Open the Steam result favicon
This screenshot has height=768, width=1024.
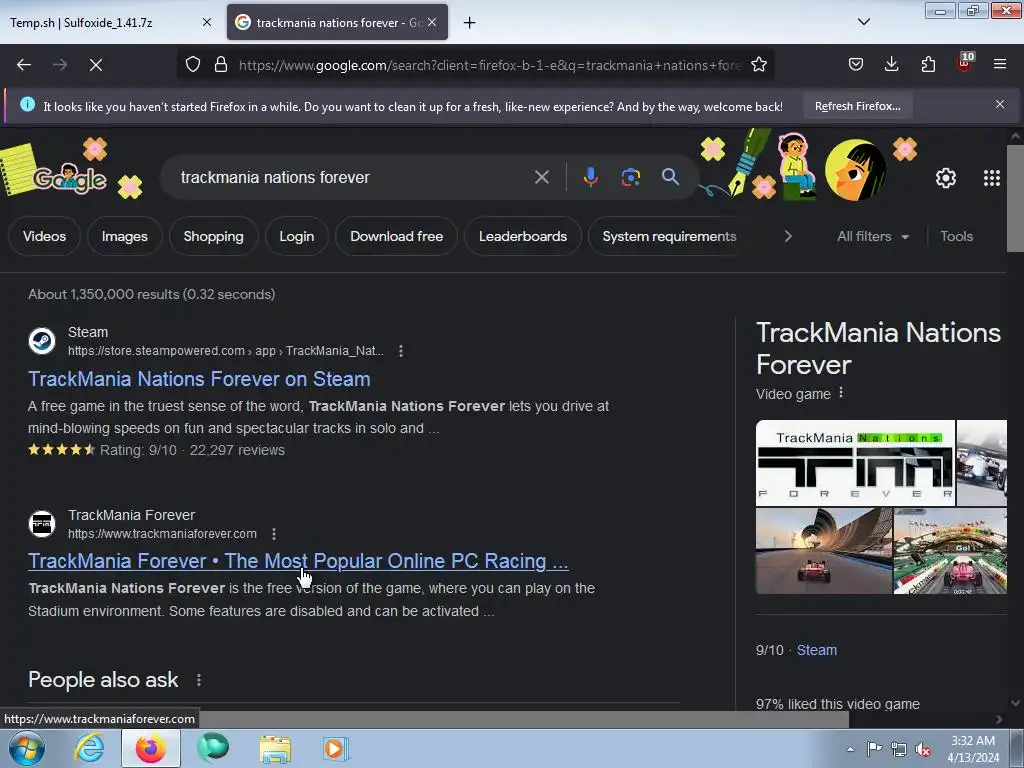click(x=42, y=341)
